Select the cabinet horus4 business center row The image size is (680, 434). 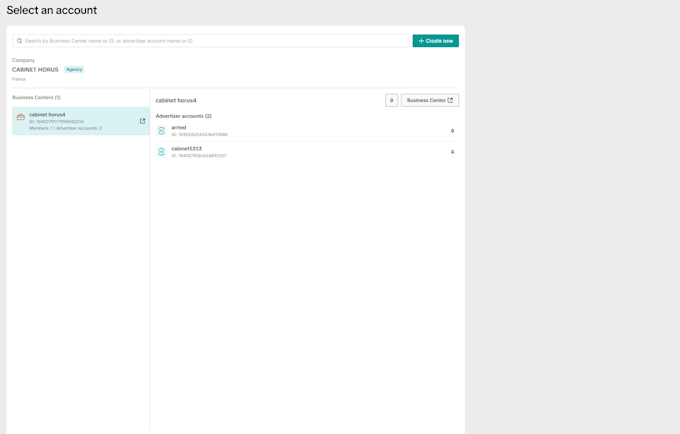(81, 121)
